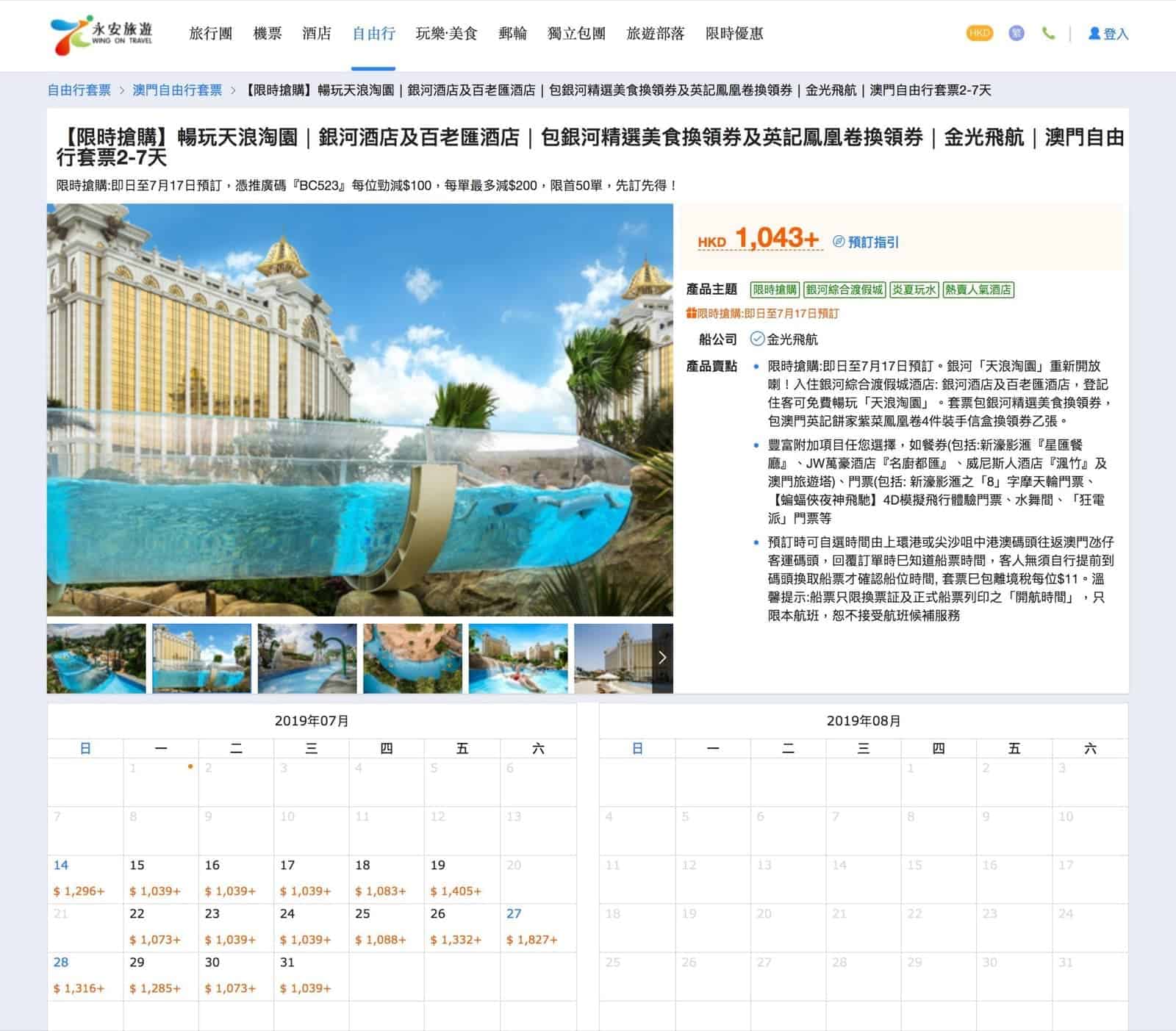The height and width of the screenshot is (1031, 1176).
Task: Click the orange 限時搶購 booking deadline notice
Action: [x=762, y=313]
